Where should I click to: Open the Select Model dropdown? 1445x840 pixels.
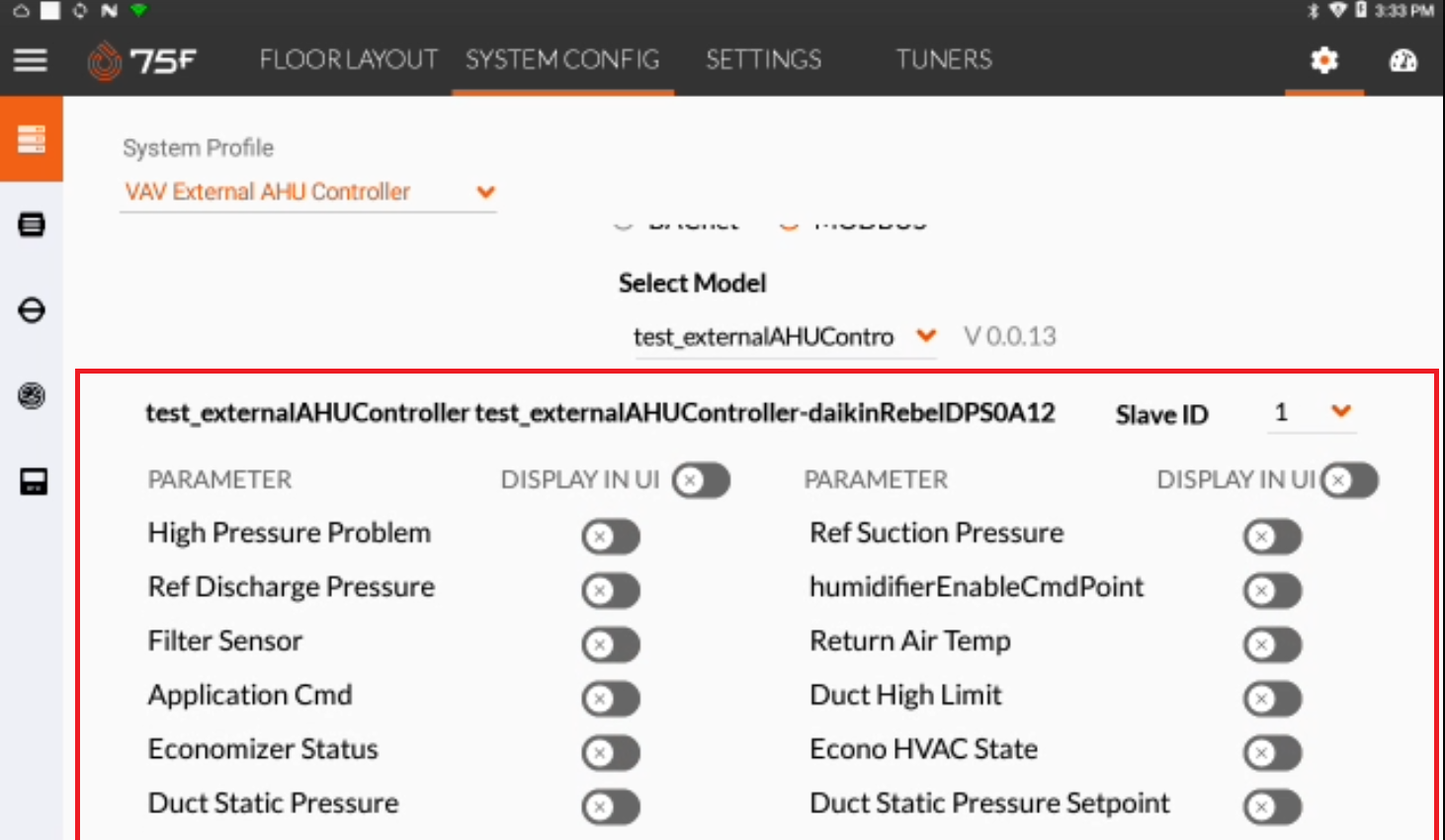pos(785,337)
